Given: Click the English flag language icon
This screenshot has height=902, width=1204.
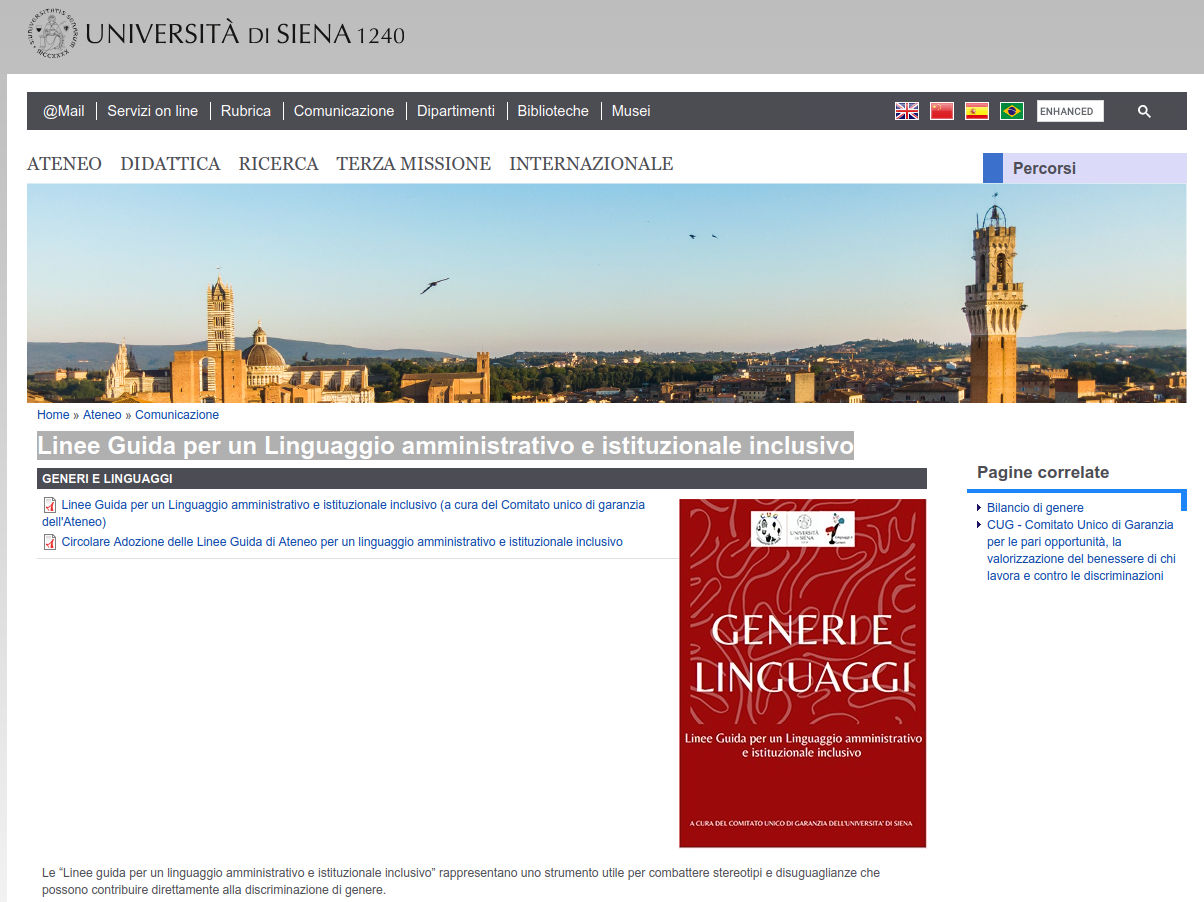Looking at the screenshot, I should point(906,111).
